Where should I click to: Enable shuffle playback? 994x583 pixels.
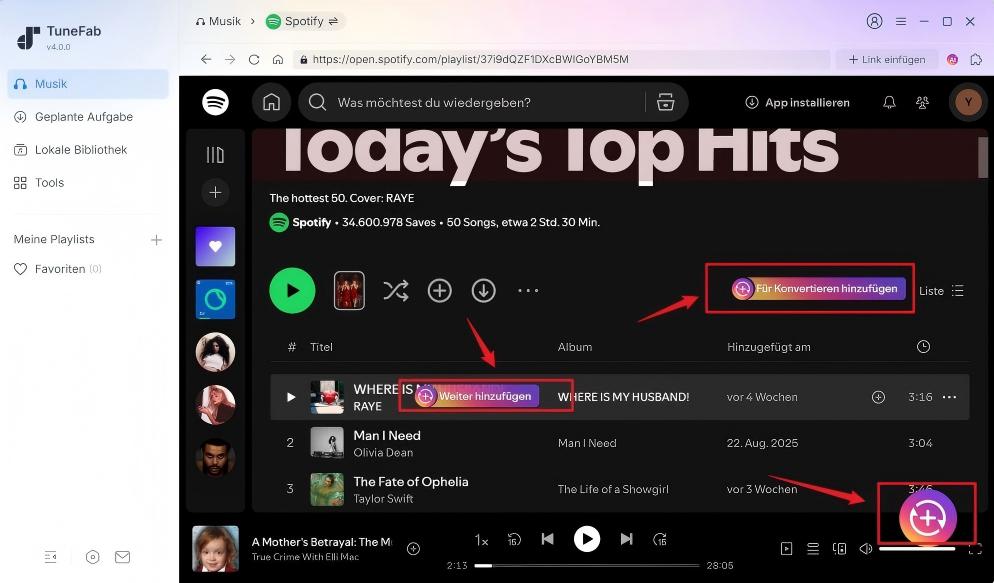pos(396,290)
